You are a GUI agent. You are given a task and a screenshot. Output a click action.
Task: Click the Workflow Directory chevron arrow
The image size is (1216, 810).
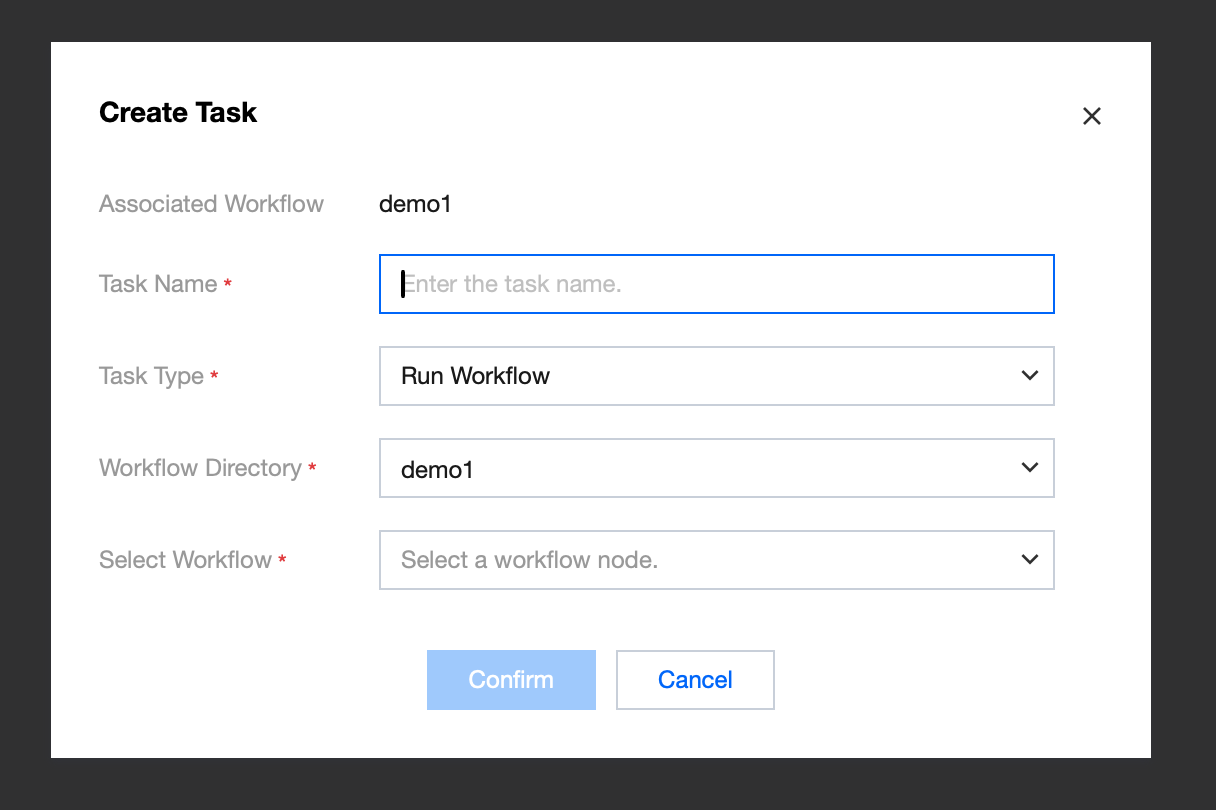(1029, 468)
